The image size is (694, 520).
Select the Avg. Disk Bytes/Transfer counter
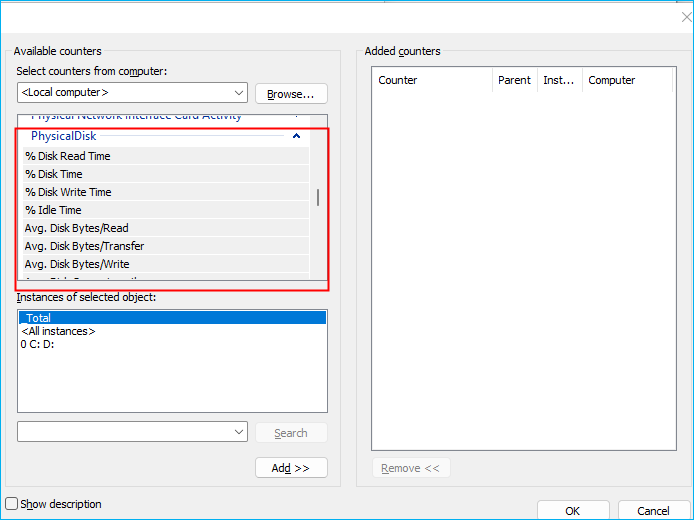pyautogui.click(x=166, y=246)
